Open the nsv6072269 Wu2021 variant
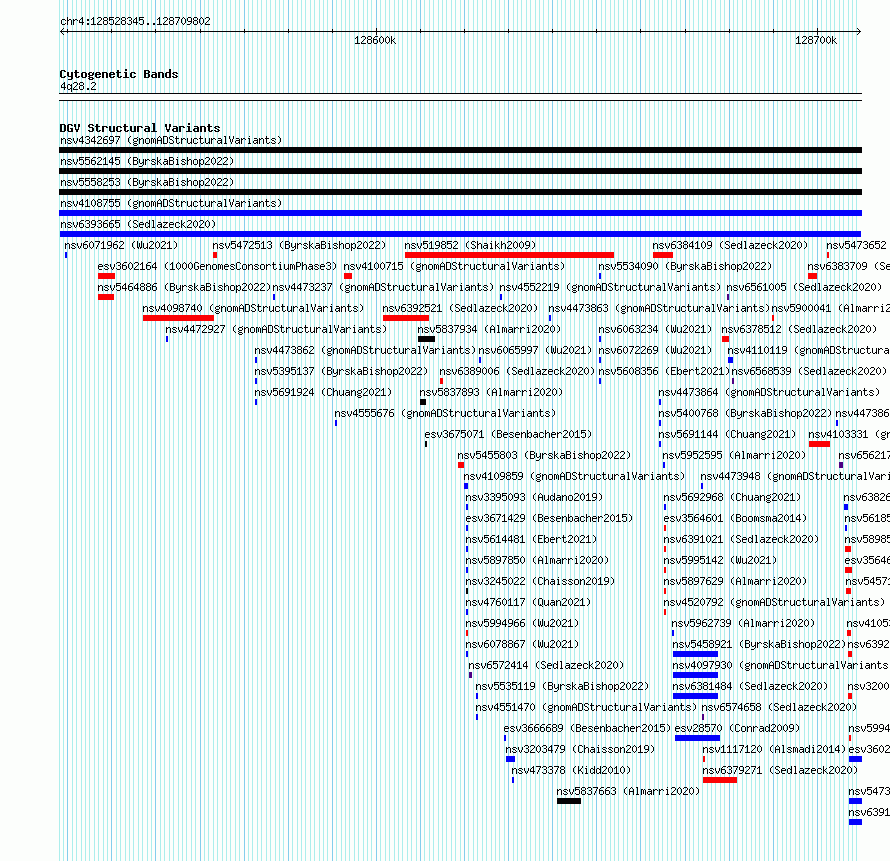Viewport: 890px width, 861px height. (x=655, y=350)
